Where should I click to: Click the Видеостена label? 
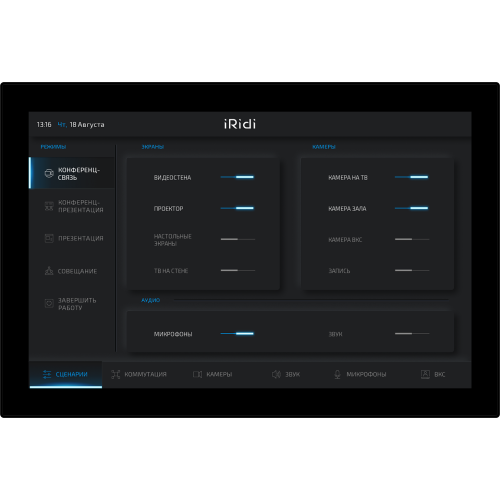tap(172, 178)
